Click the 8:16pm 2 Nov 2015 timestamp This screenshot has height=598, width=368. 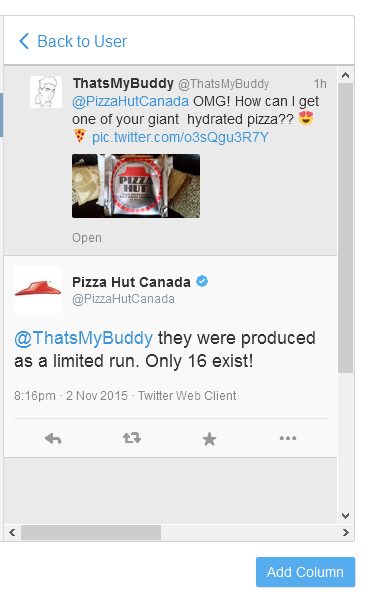(x=71, y=396)
